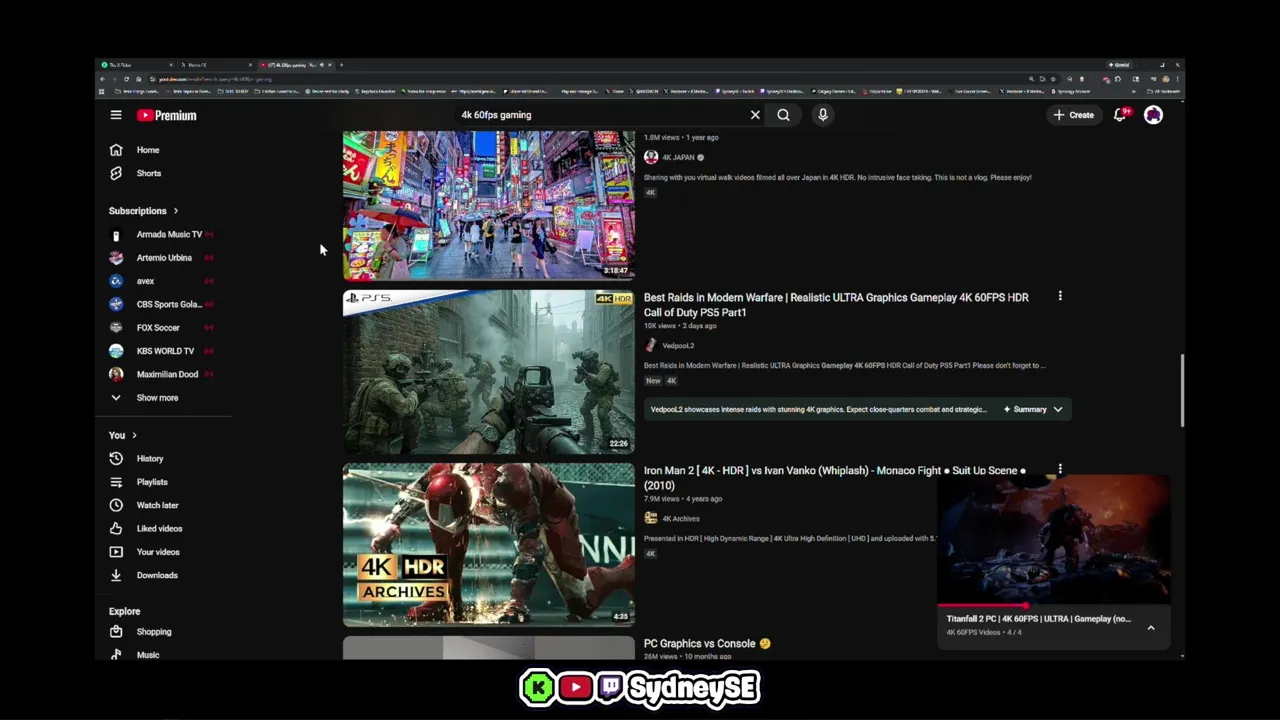The height and width of the screenshot is (720, 1280).
Task: Expand the Subscriptions section chevron
Action: [x=175, y=211]
